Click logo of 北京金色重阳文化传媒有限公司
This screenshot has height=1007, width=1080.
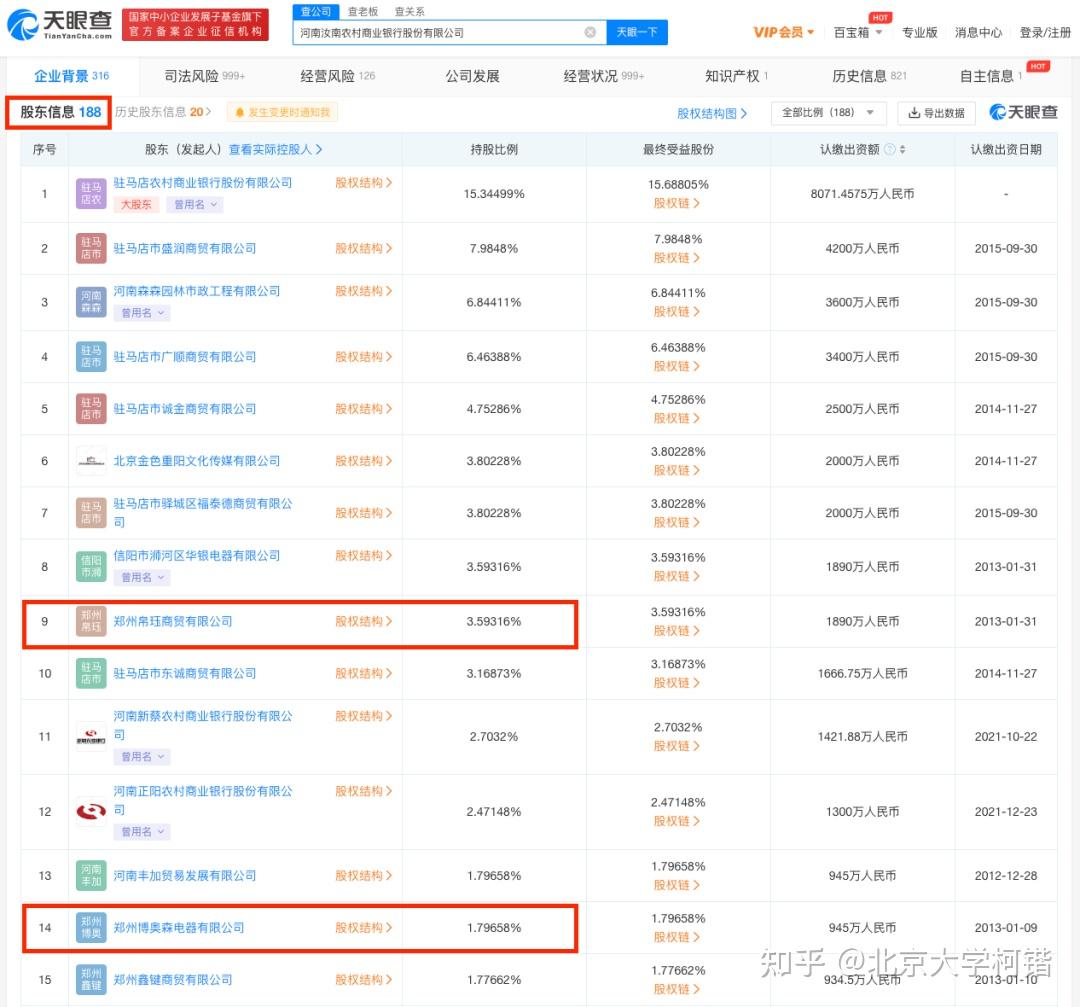click(x=91, y=461)
